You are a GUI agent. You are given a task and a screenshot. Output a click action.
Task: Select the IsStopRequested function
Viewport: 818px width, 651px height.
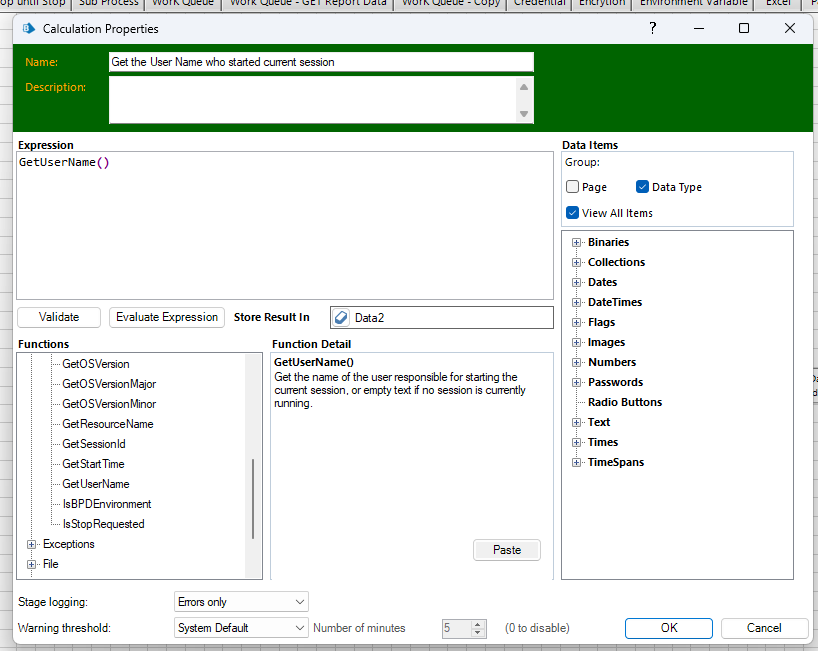(x=103, y=524)
